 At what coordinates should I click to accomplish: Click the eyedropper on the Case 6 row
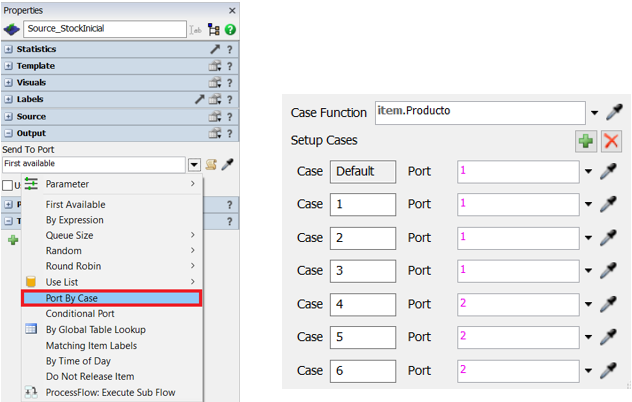coord(607,371)
